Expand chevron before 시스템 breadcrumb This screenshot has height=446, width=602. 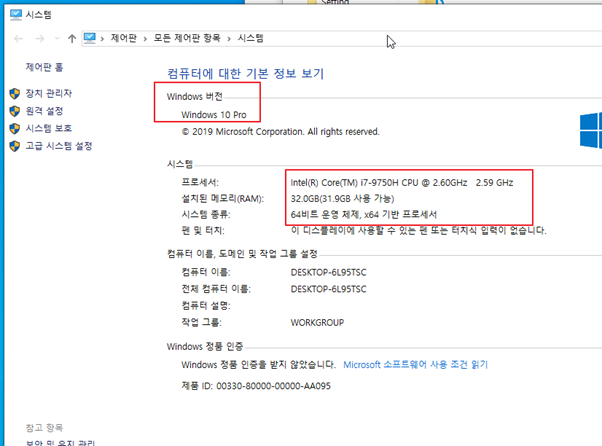pos(229,38)
